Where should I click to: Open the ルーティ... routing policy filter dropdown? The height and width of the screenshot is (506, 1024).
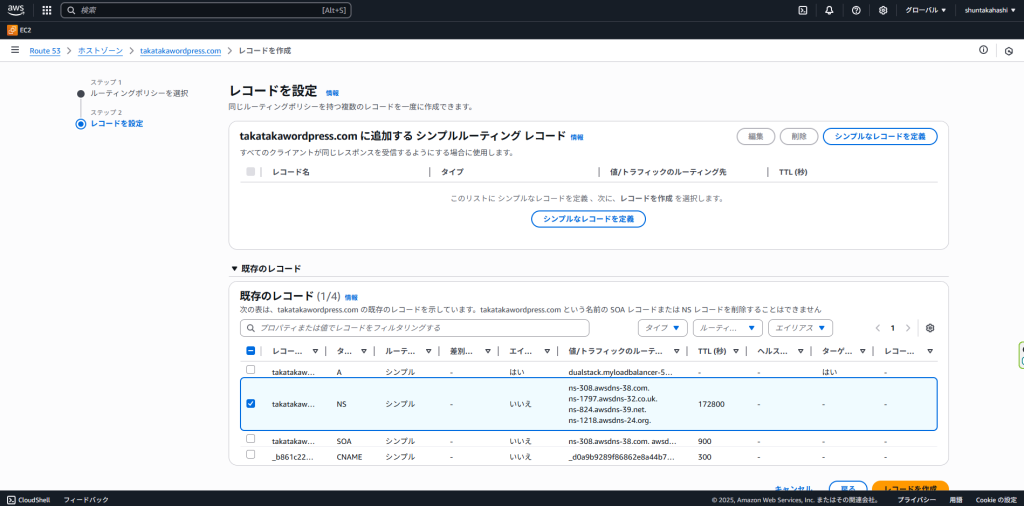click(728, 328)
